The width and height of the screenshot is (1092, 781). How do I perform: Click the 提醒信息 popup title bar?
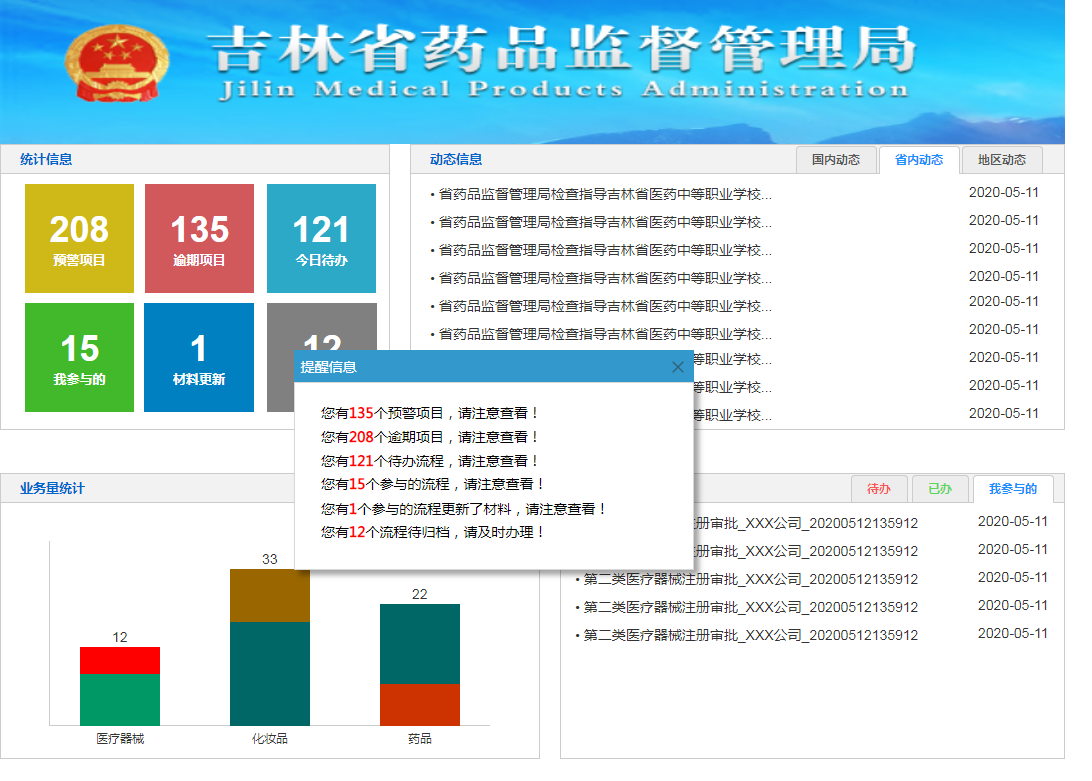(x=480, y=367)
